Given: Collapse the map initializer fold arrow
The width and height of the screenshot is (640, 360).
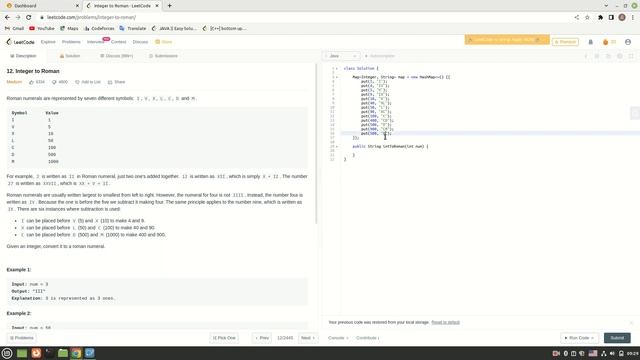Looking at the screenshot, I should click(337, 77).
